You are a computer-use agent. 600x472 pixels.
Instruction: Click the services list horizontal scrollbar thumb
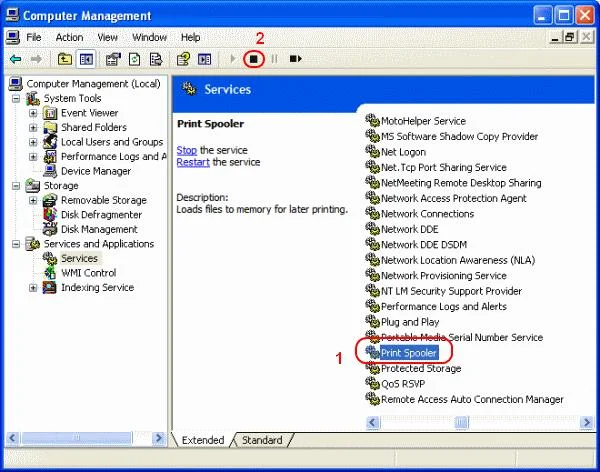pos(461,422)
